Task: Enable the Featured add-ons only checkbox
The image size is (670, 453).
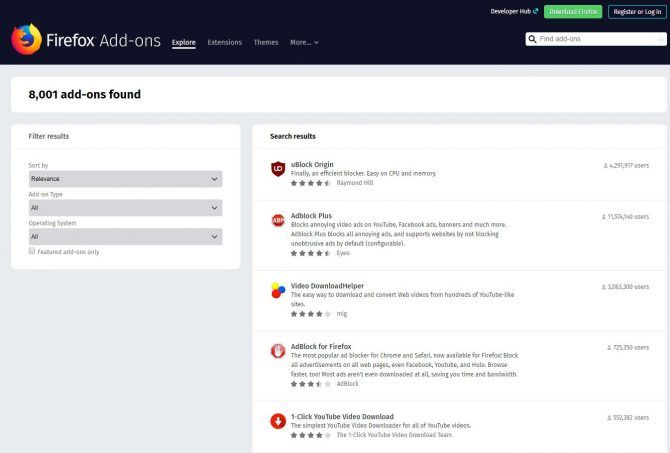Action: 32,252
